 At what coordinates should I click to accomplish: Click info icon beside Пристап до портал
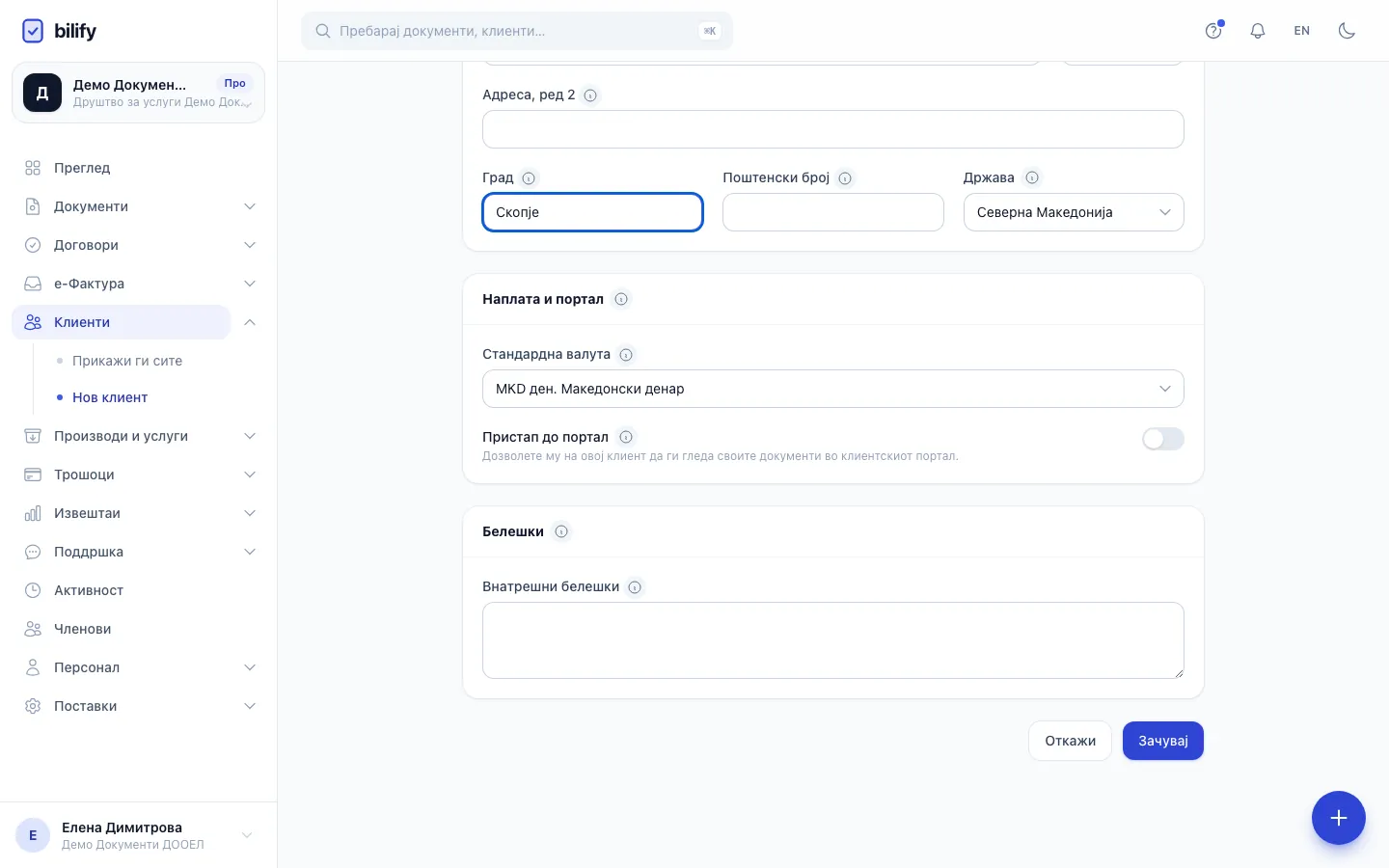click(626, 437)
